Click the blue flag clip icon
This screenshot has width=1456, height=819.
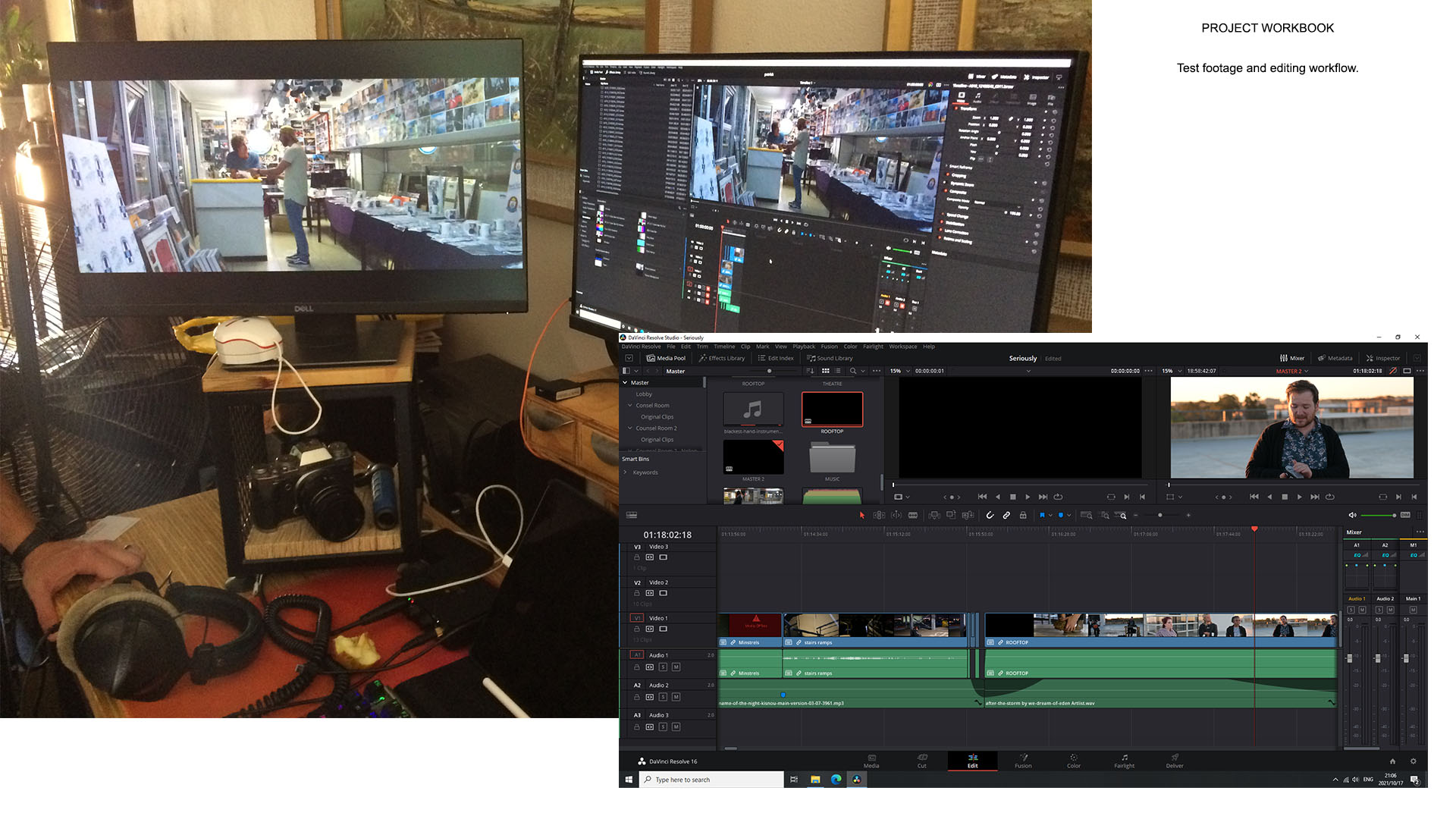pos(1042,516)
